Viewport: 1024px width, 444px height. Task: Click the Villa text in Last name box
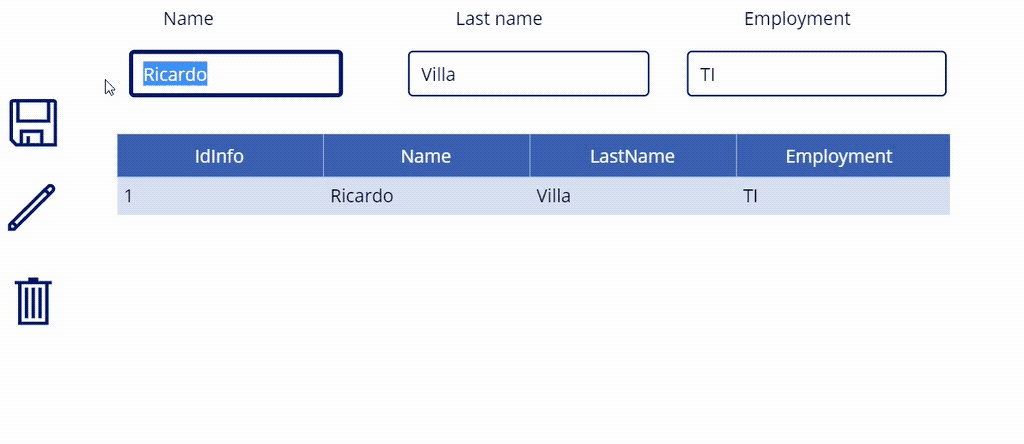[x=439, y=74]
